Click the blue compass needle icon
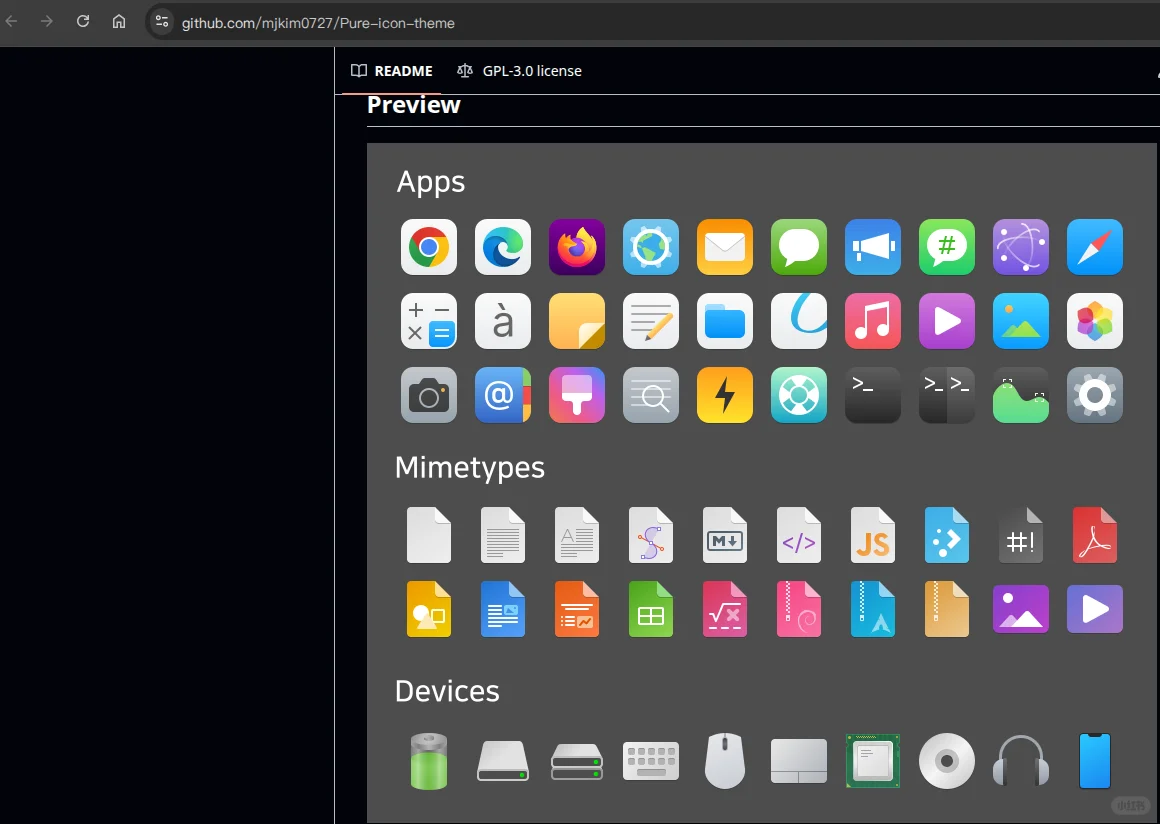Viewport: 1160px width, 824px height. pyautogui.click(x=1095, y=247)
